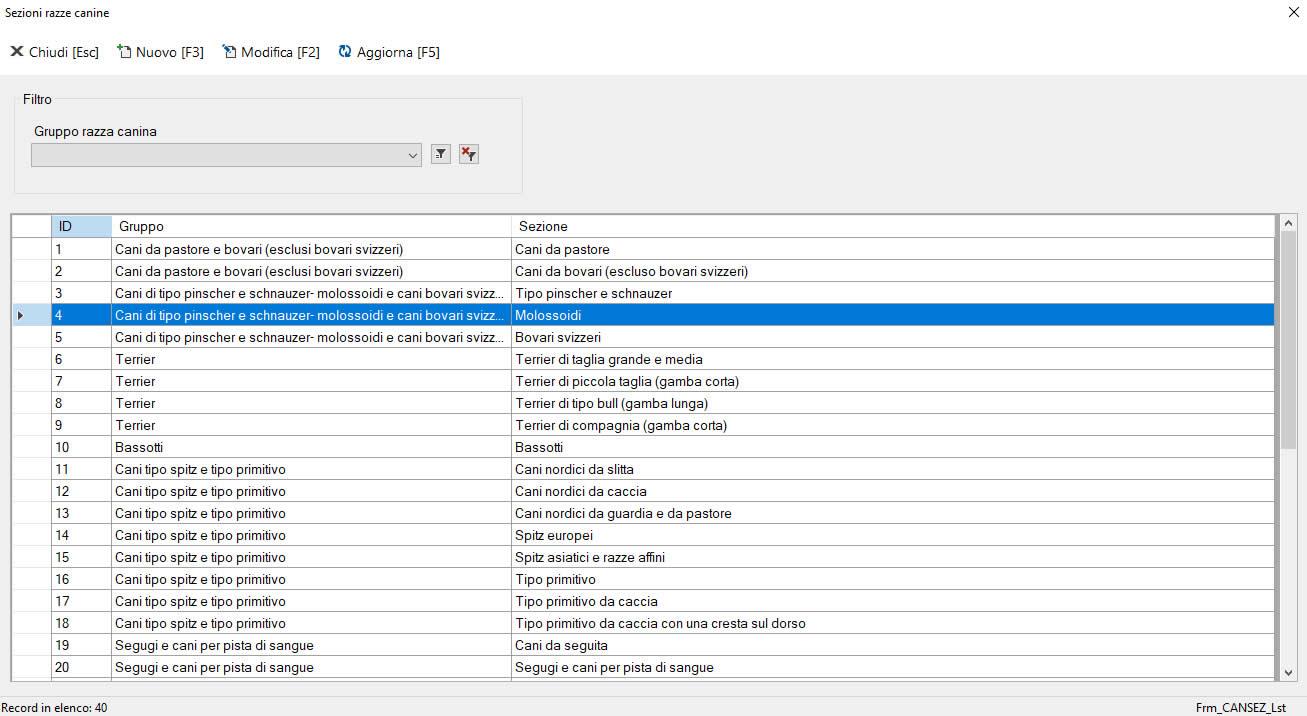Open the Gruppo razza canina dropdown
The height and width of the screenshot is (716, 1307).
click(x=413, y=155)
